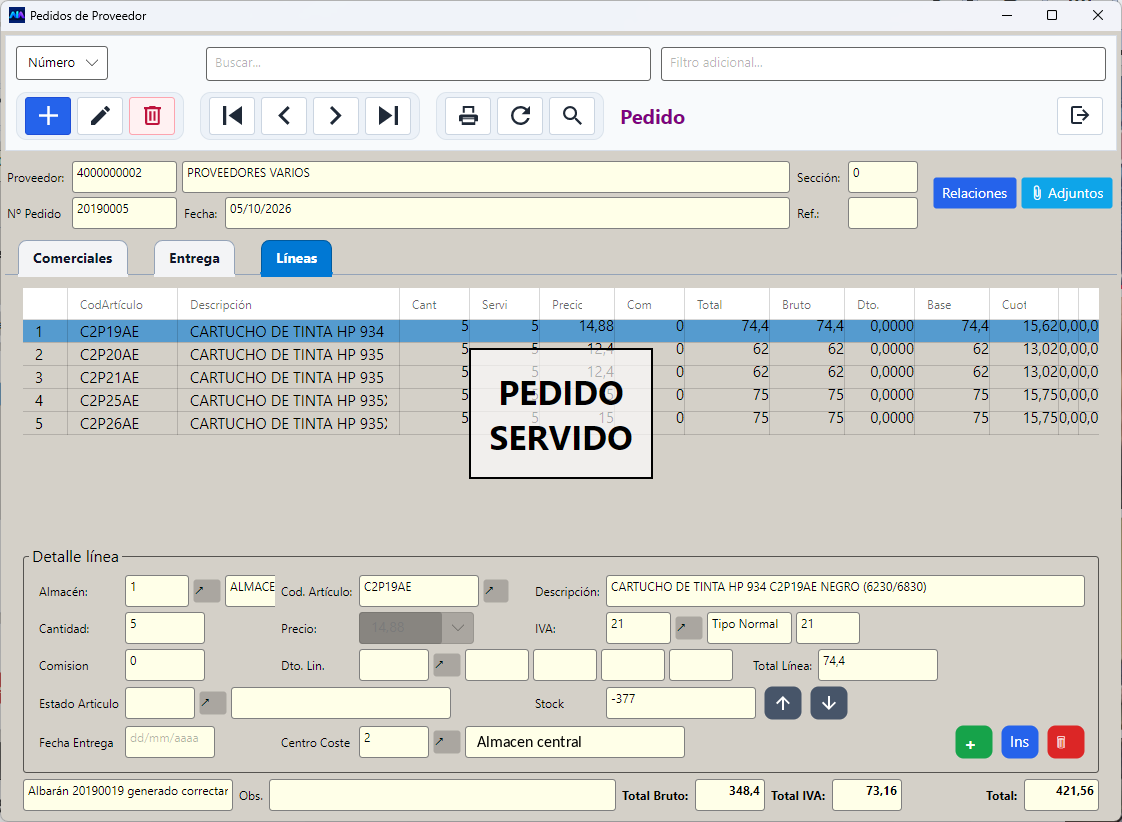1122x822 pixels.
Task: Add line with green plus button
Action: click(973, 742)
